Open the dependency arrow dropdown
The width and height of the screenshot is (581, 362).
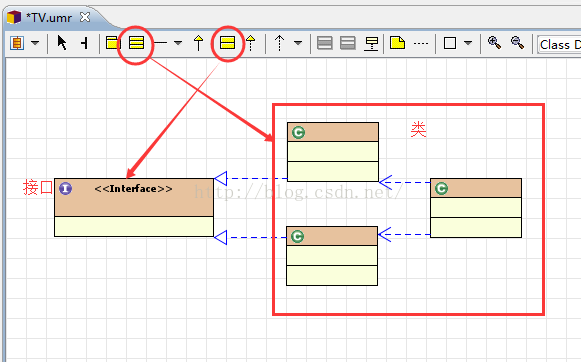point(298,43)
